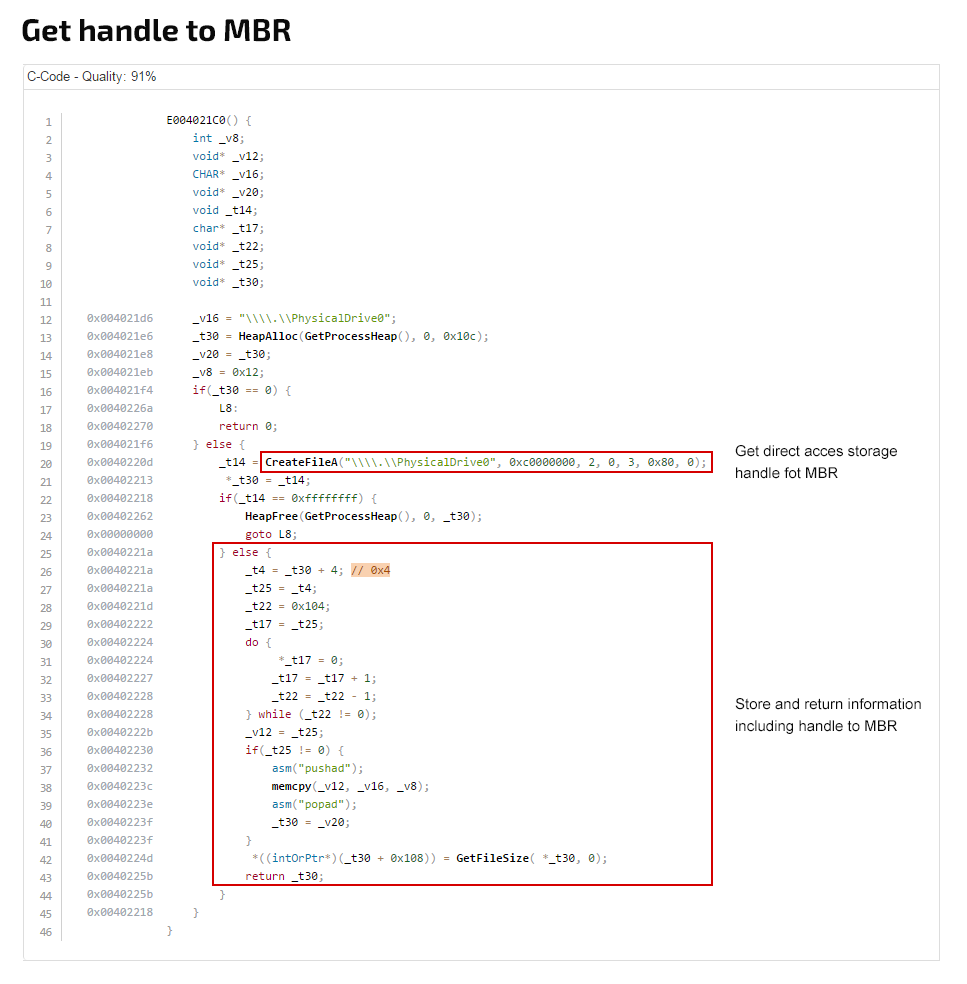Click address 0x004021e6
Screen dimensions: 967x984
120,336
